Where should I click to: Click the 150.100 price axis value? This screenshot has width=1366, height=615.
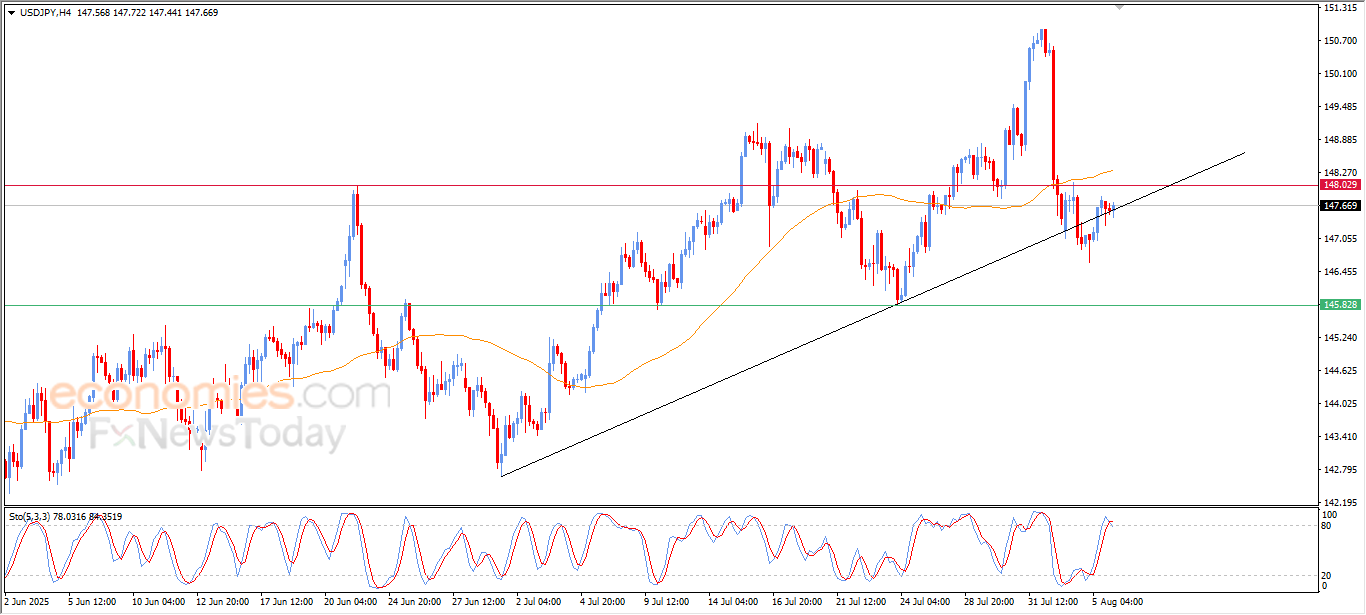click(1339, 74)
